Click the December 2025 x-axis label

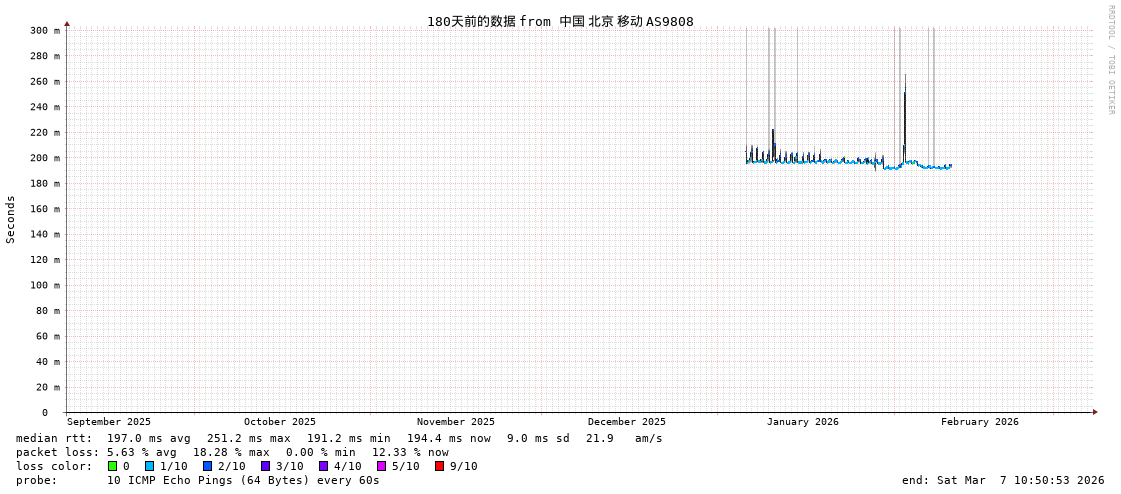pos(626,422)
